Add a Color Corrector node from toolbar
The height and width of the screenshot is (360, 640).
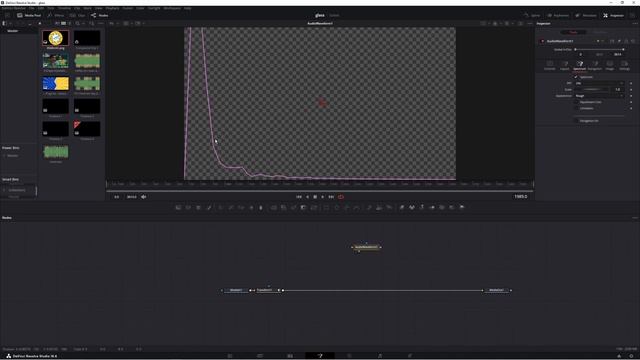[221, 207]
